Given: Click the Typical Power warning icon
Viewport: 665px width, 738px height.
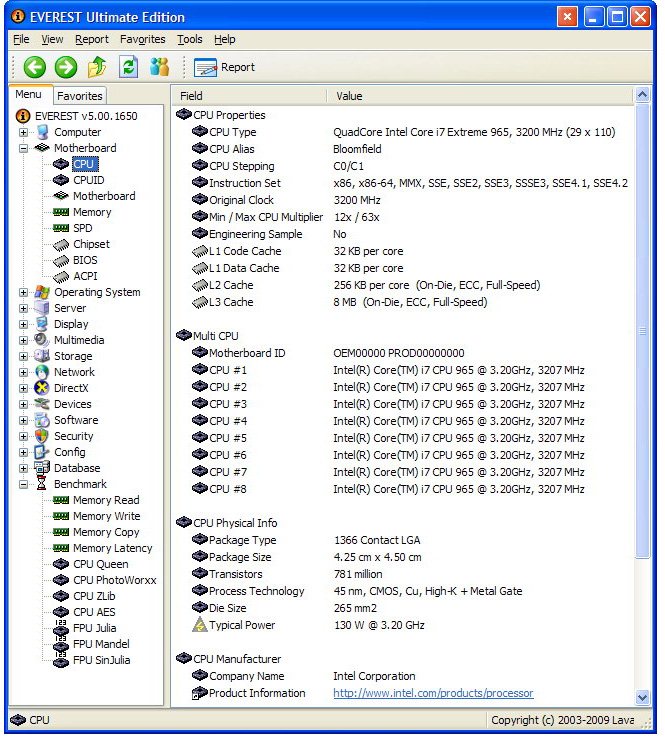Looking at the screenshot, I should [200, 625].
